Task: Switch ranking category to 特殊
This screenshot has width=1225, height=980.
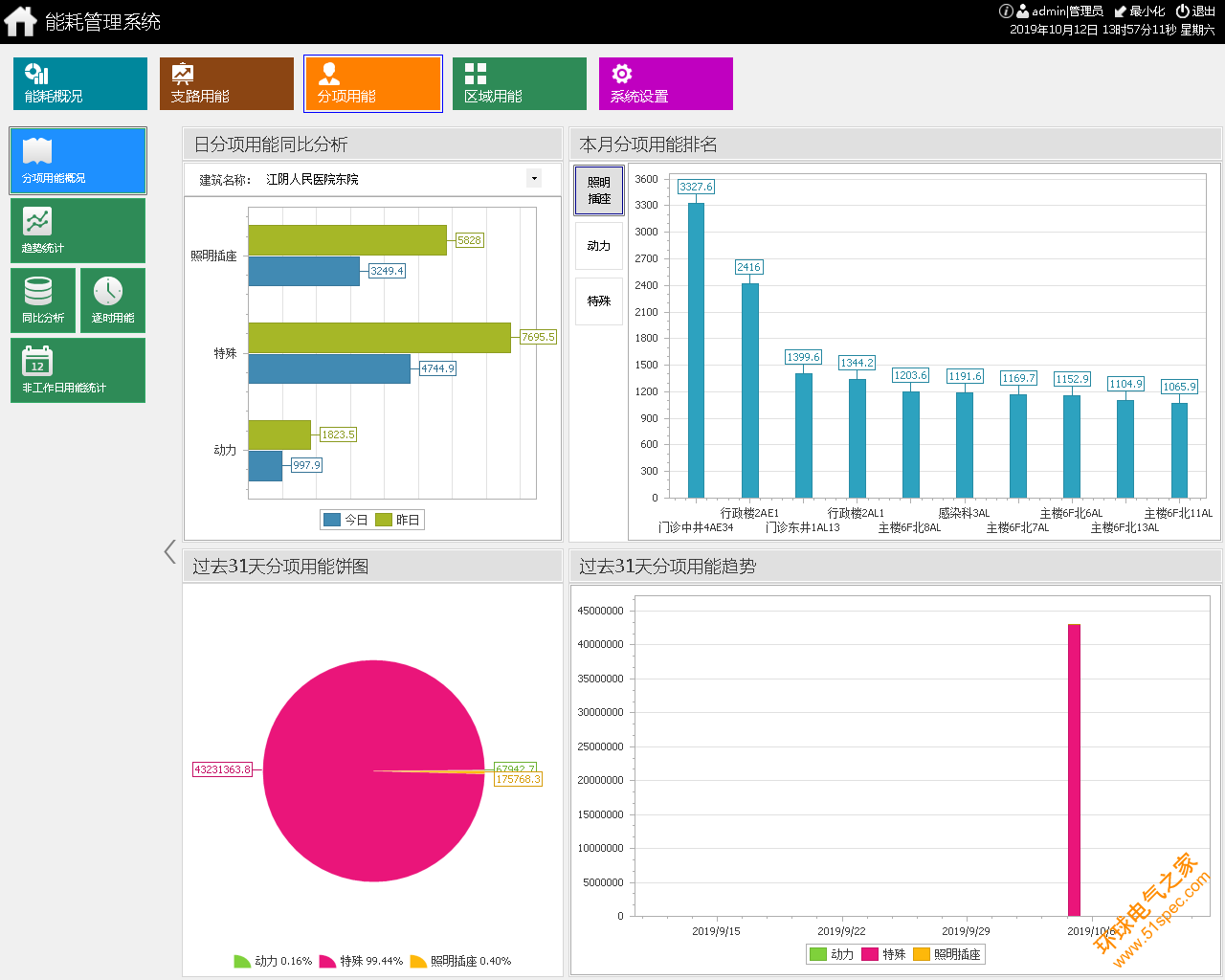Action: (599, 301)
